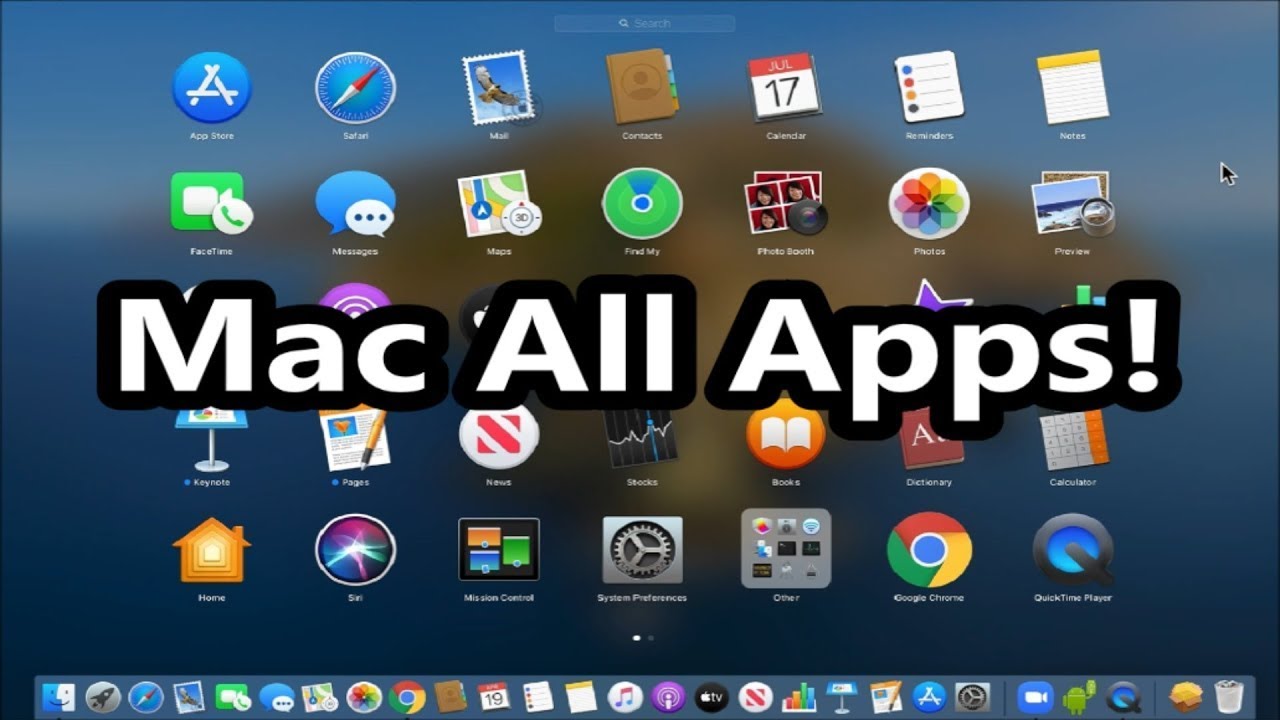Click the Launchpad search field

coord(643,23)
